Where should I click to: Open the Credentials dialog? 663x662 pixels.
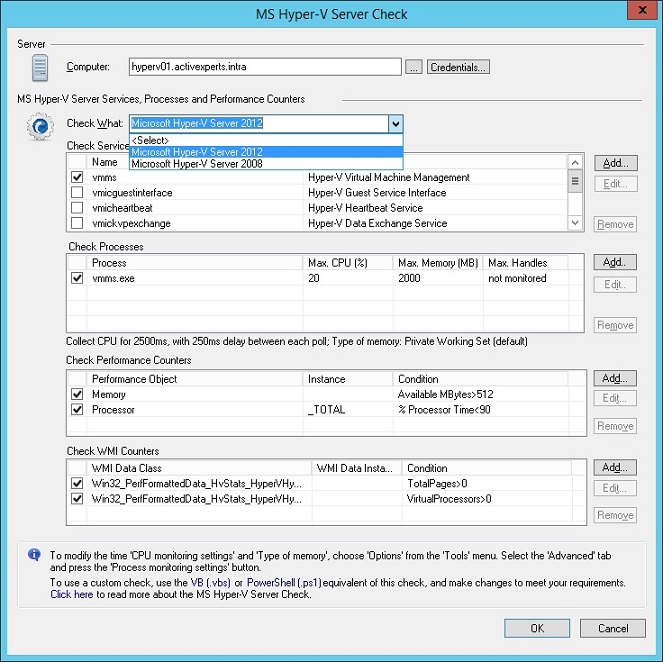pos(458,67)
